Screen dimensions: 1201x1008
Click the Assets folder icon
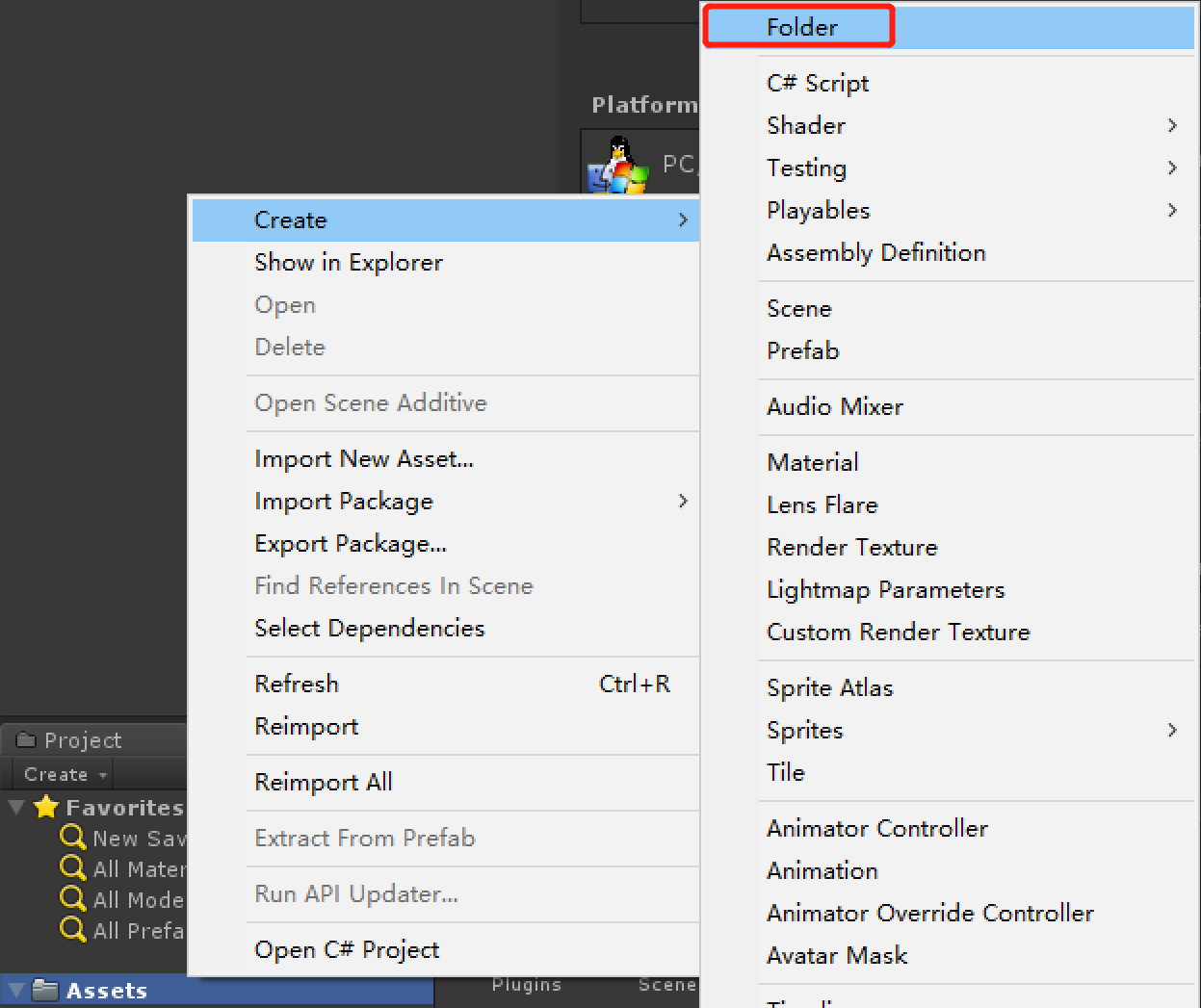(45, 989)
